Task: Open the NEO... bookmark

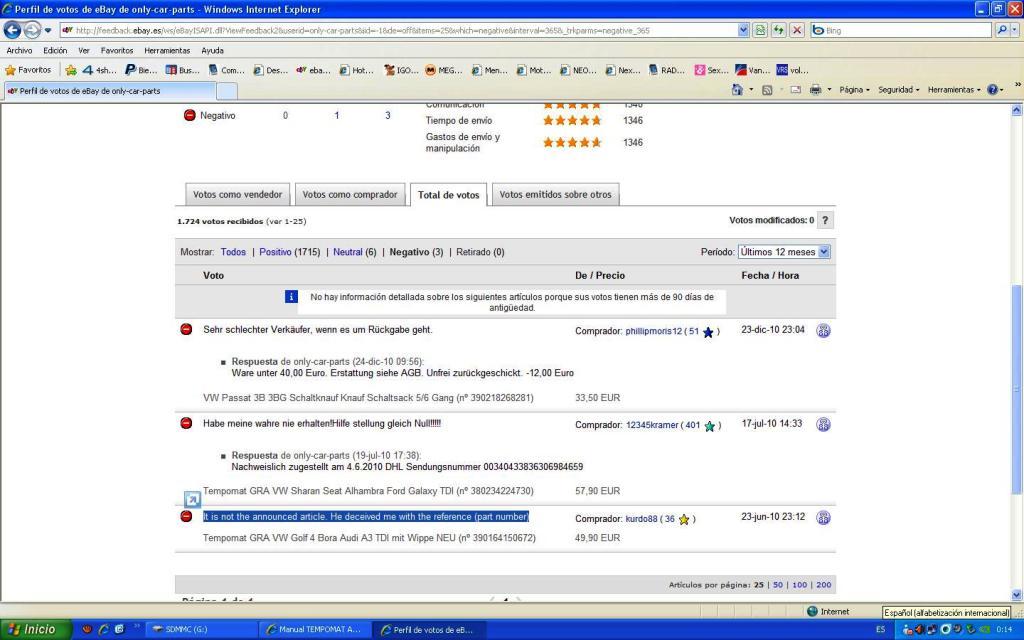Action: coord(578,70)
